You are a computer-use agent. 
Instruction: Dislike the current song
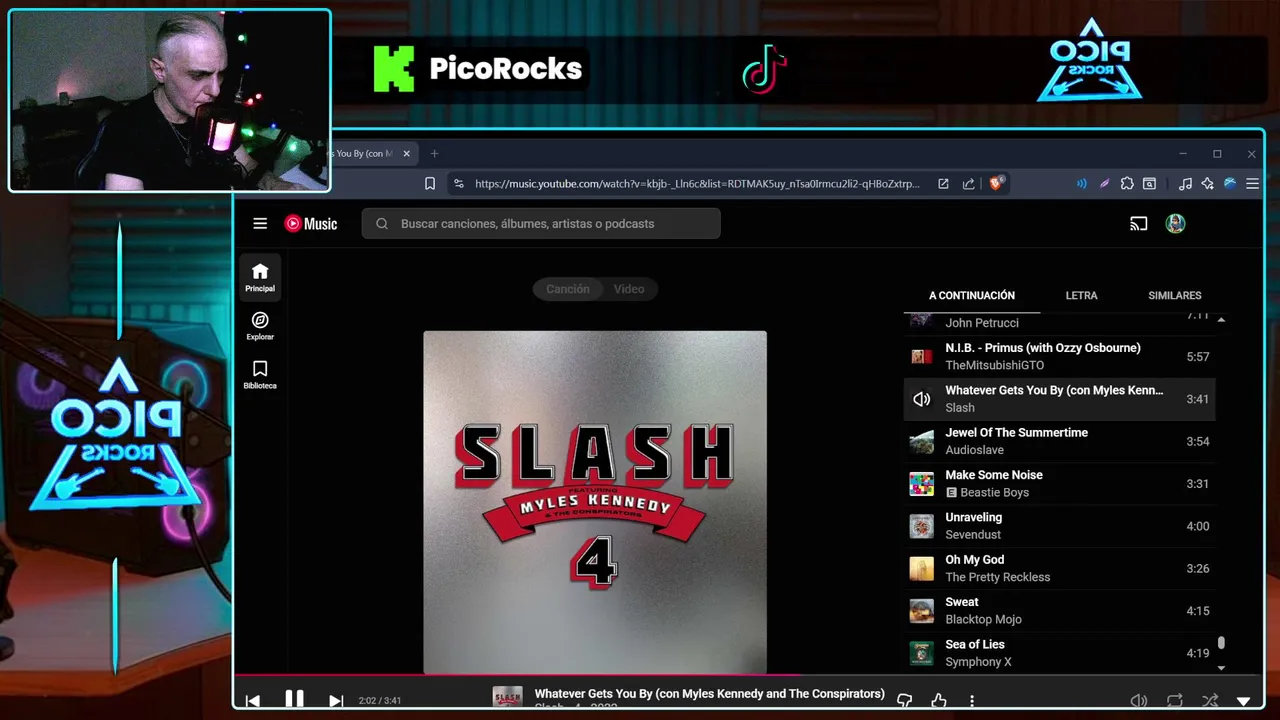click(x=905, y=701)
